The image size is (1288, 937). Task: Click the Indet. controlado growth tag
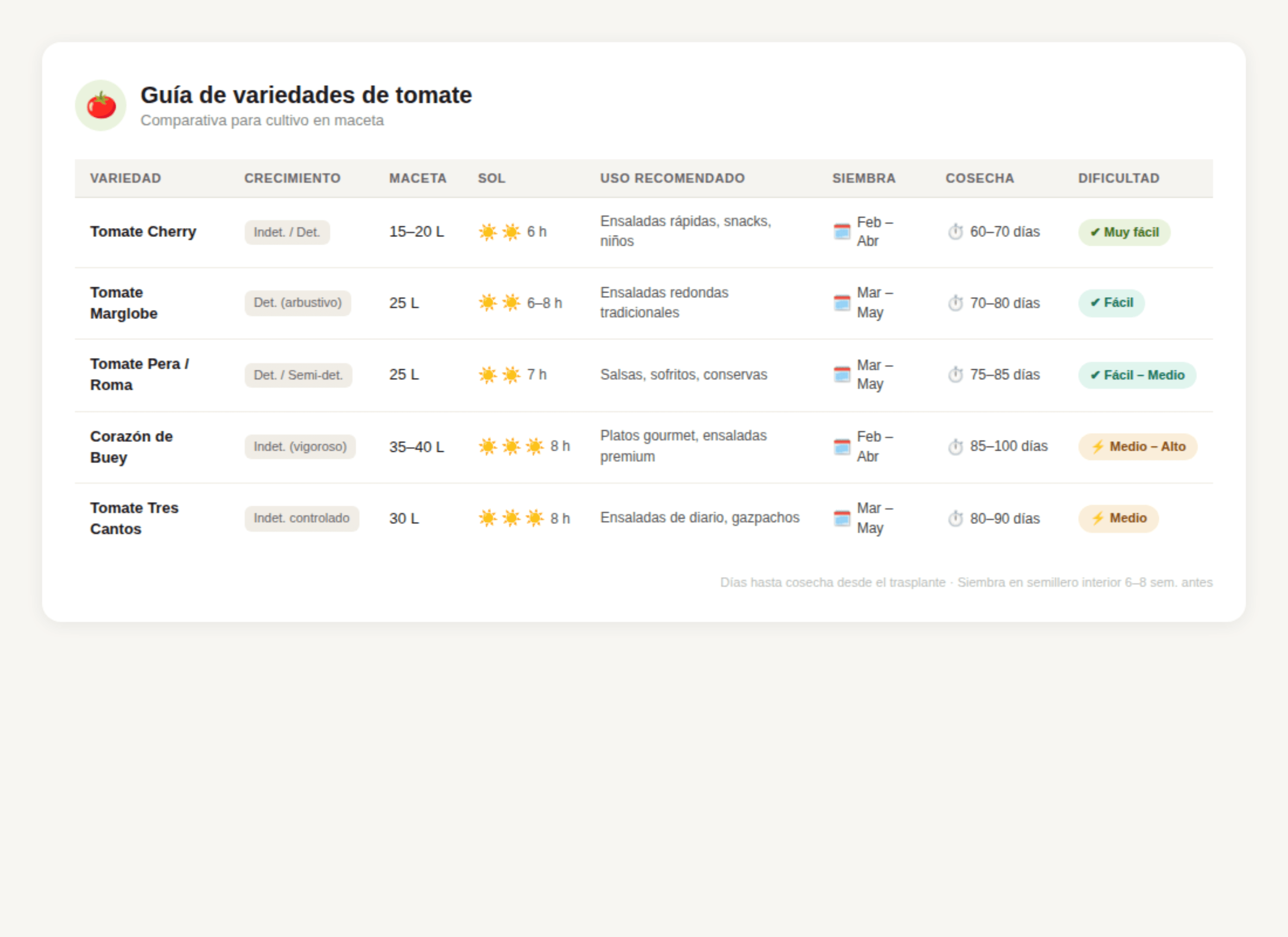tap(301, 518)
